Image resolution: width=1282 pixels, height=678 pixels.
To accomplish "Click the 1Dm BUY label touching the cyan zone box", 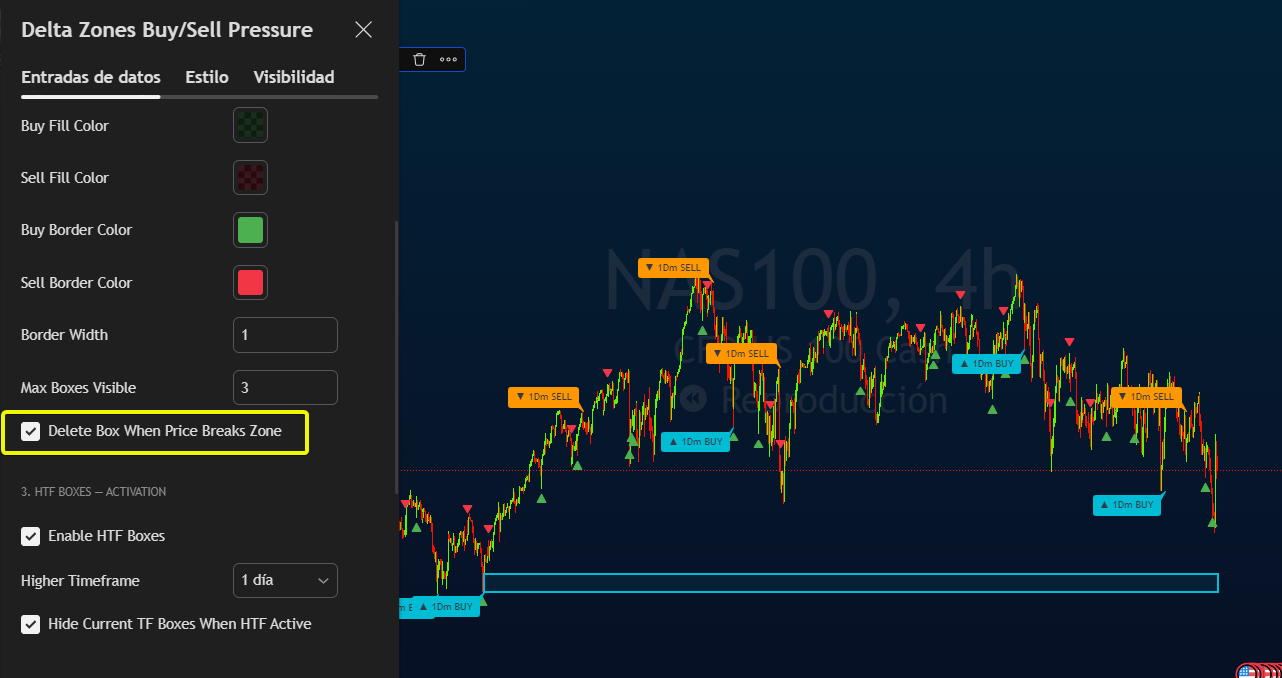I will [x=446, y=606].
